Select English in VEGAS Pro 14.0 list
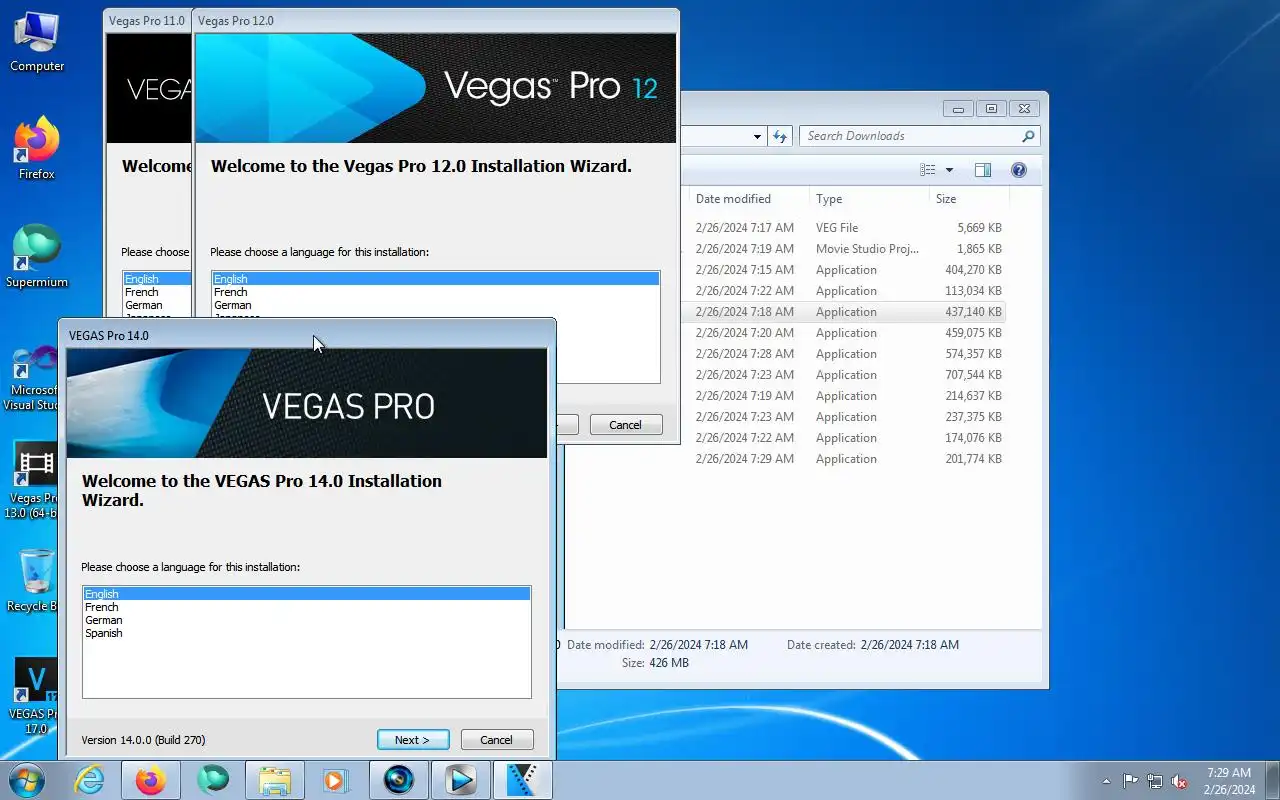Image resolution: width=1280 pixels, height=800 pixels. coord(306,594)
